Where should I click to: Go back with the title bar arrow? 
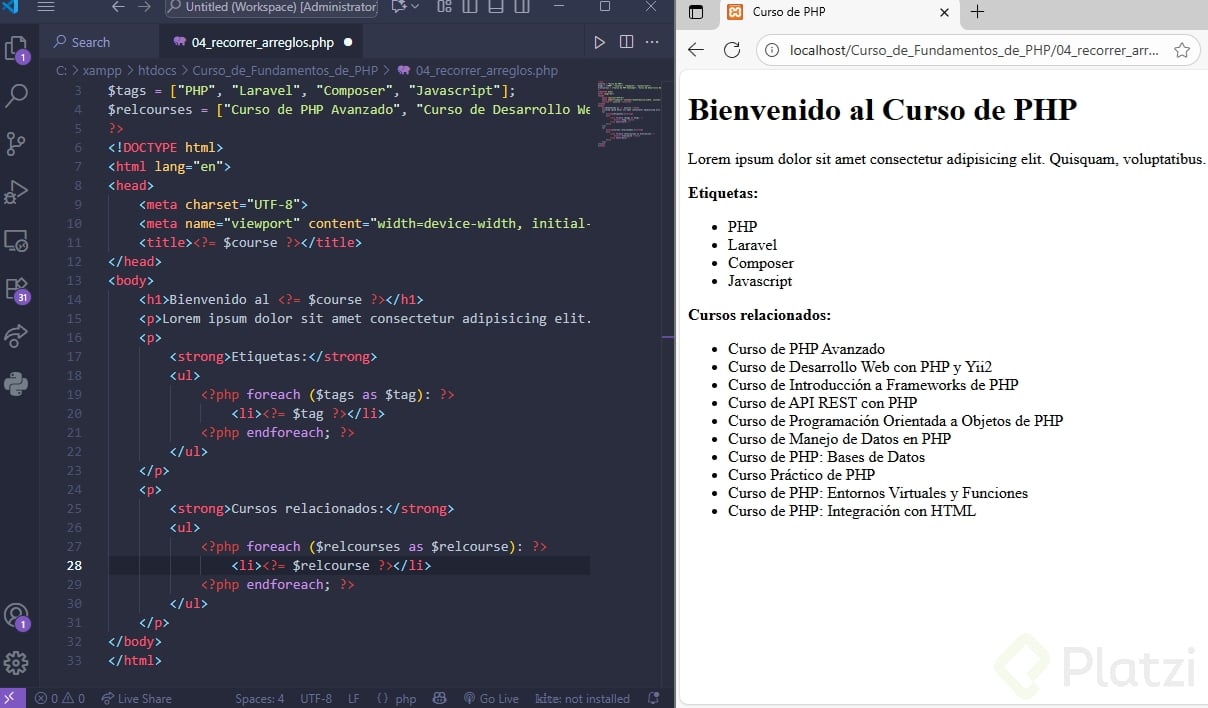pyautogui.click(x=118, y=7)
